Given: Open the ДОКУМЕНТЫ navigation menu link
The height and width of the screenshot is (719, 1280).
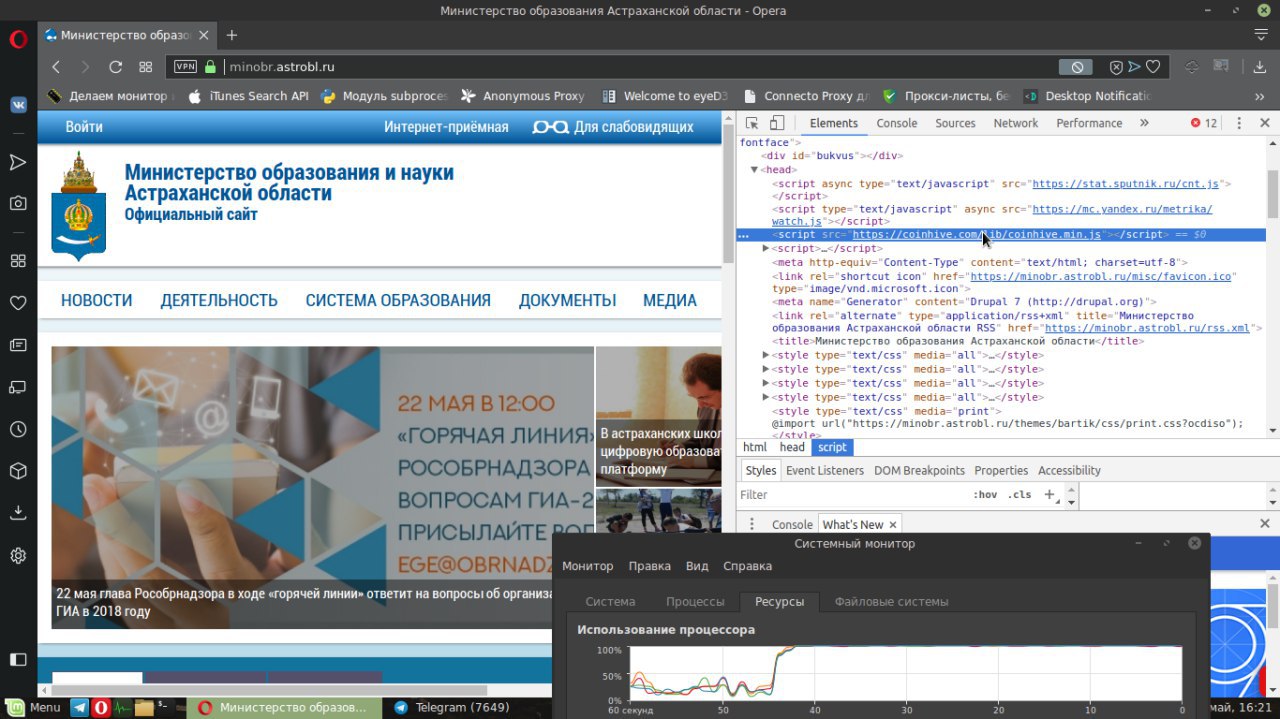Looking at the screenshot, I should [567, 300].
